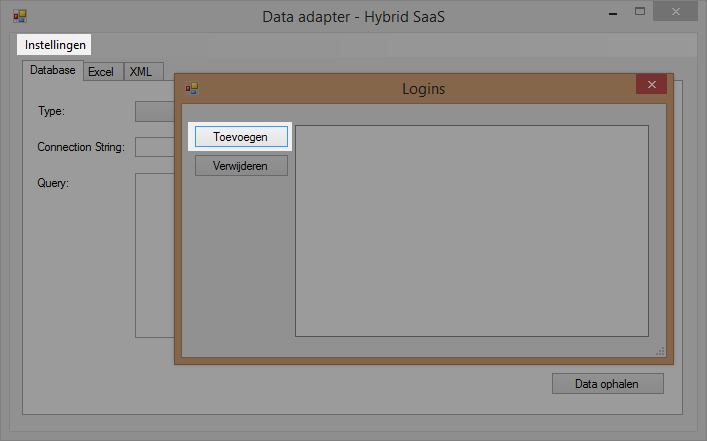Screen dimensions: 707x441
Task: Open the Type dropdown field
Action: click(154, 111)
